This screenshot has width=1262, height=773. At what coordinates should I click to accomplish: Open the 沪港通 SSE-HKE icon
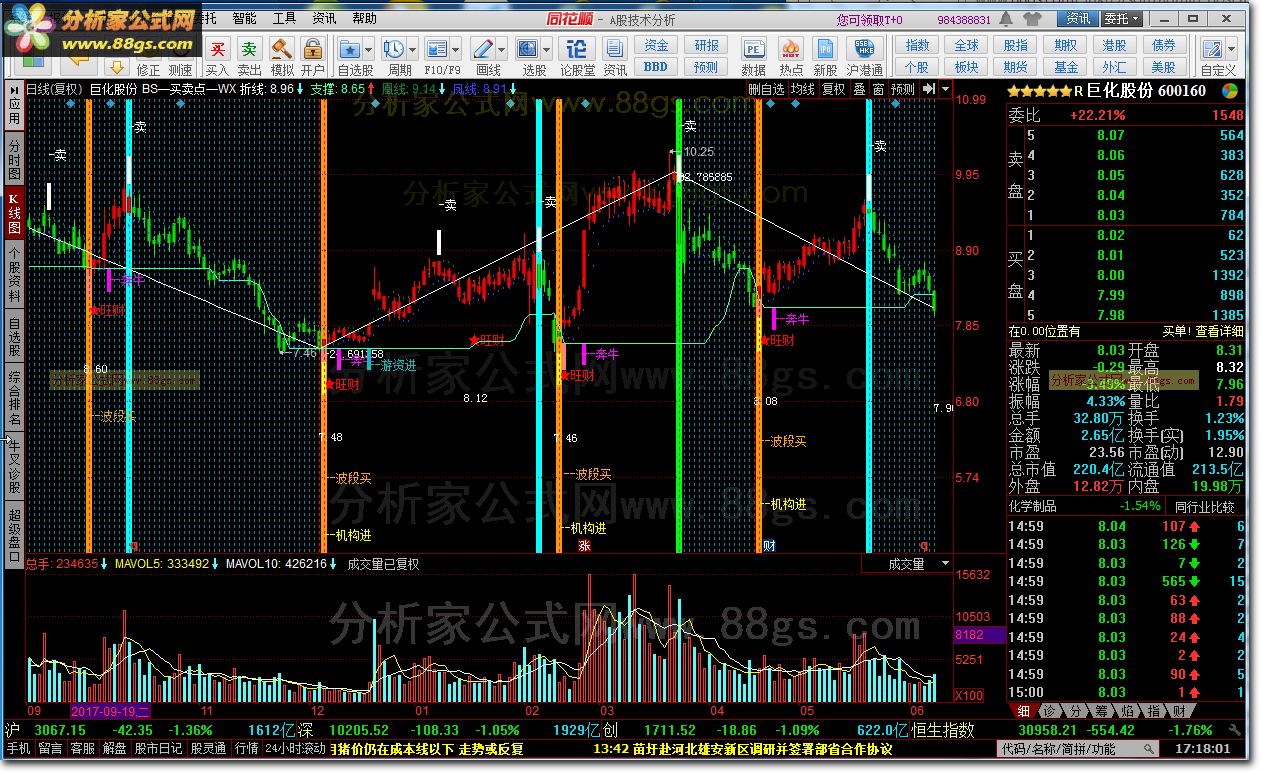coord(864,50)
